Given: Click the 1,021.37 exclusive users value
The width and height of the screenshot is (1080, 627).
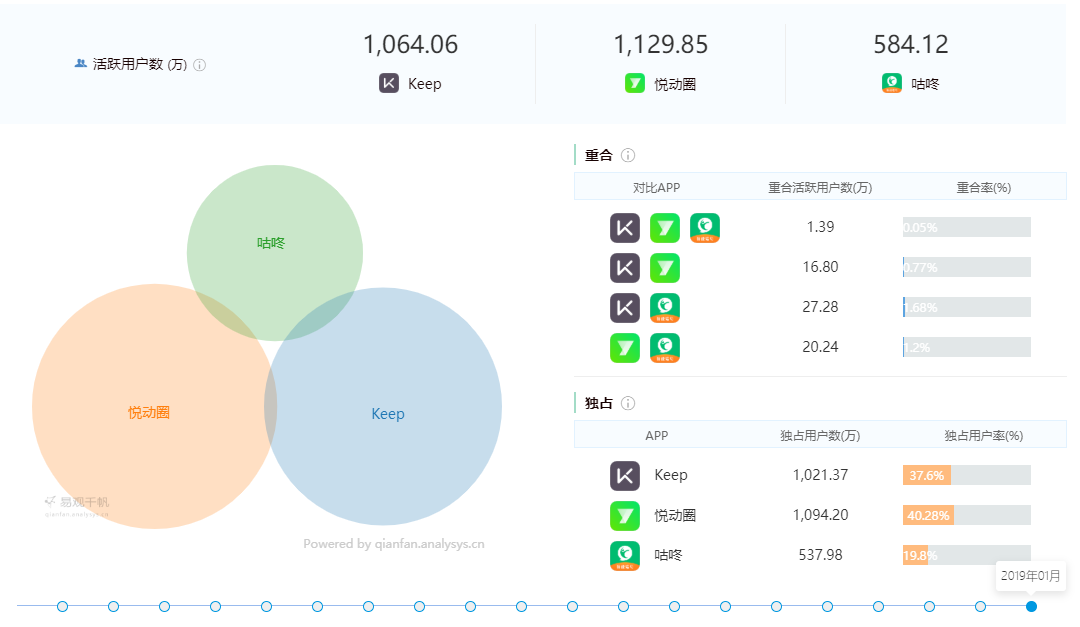Looking at the screenshot, I should (x=820, y=475).
